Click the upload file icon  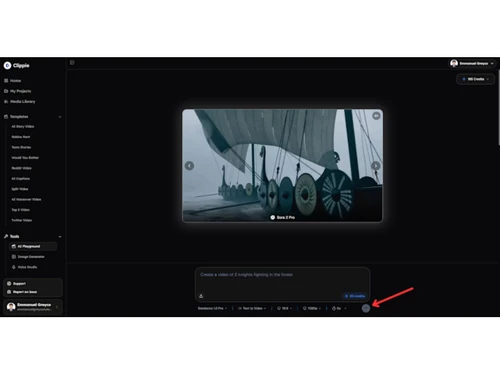[201, 296]
